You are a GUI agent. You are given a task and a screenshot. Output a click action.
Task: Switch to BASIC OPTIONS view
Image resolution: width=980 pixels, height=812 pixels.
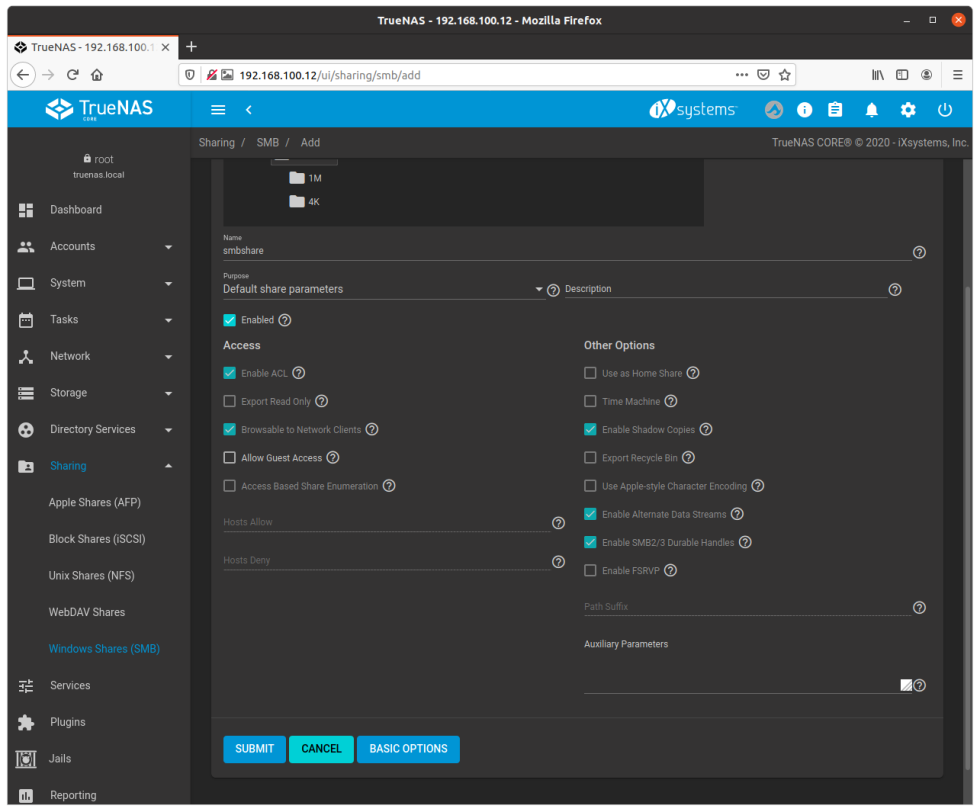click(408, 749)
